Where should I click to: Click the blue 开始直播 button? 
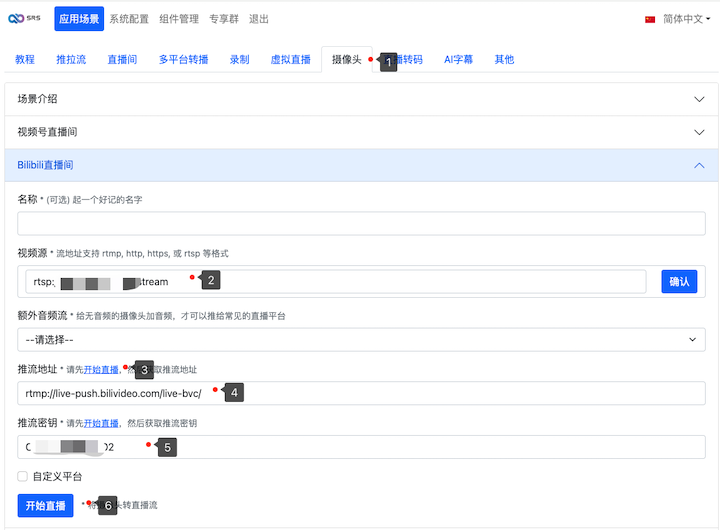(45, 505)
